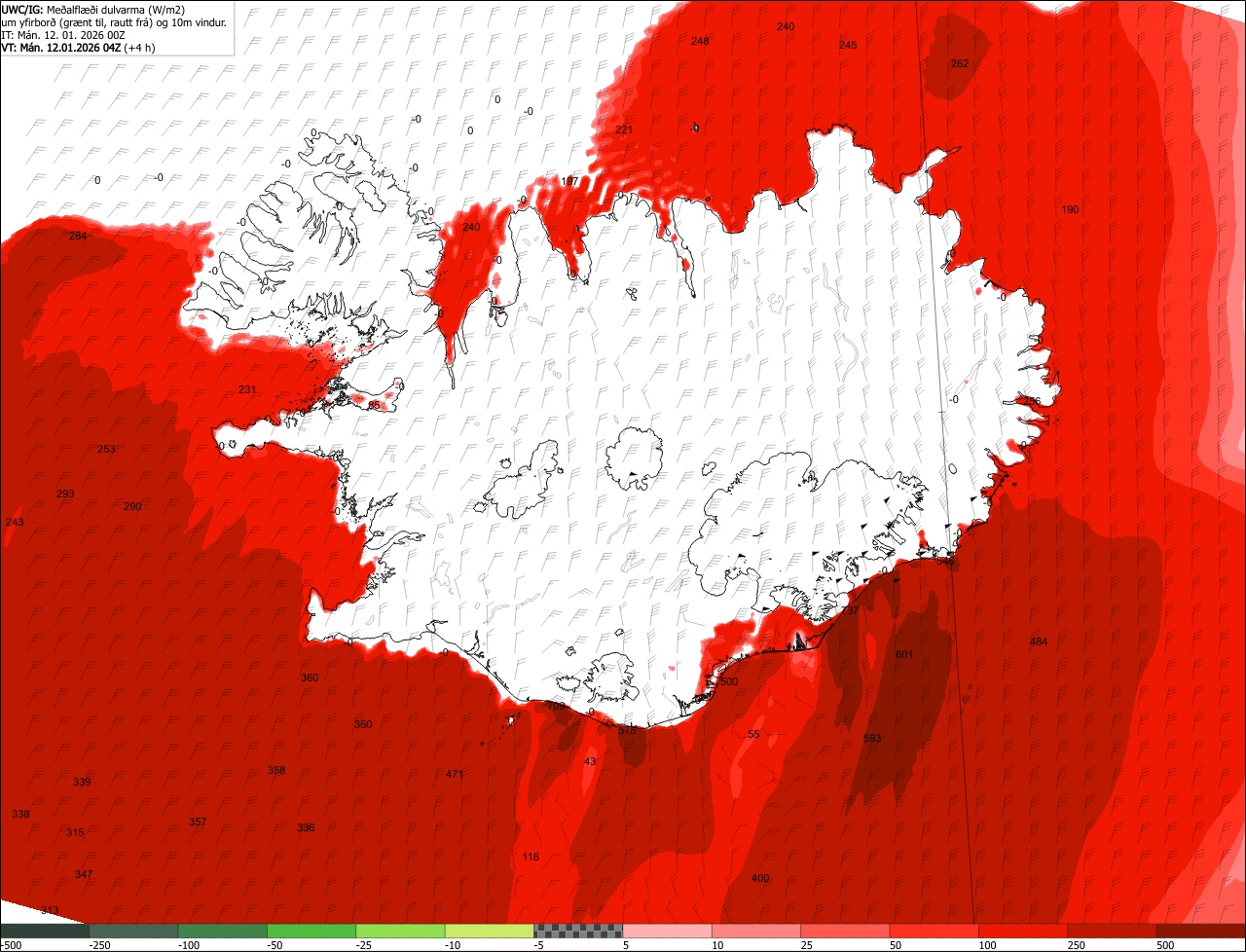1246x952 pixels.
Task: Click the 313 value near the bottom-left corner
Action: pos(50,910)
